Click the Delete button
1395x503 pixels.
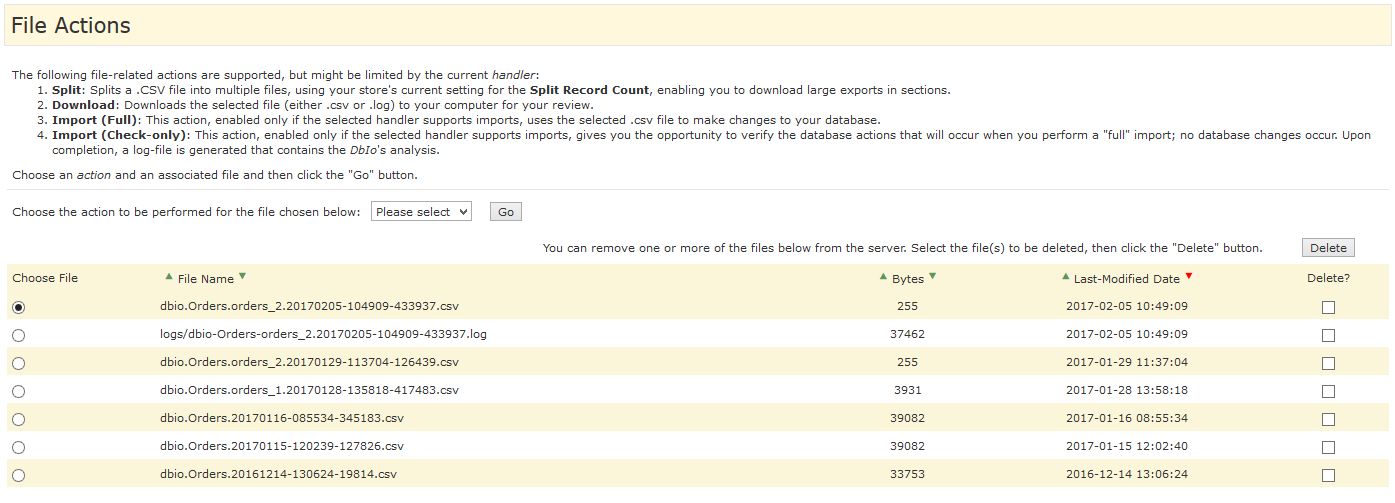tap(1328, 248)
